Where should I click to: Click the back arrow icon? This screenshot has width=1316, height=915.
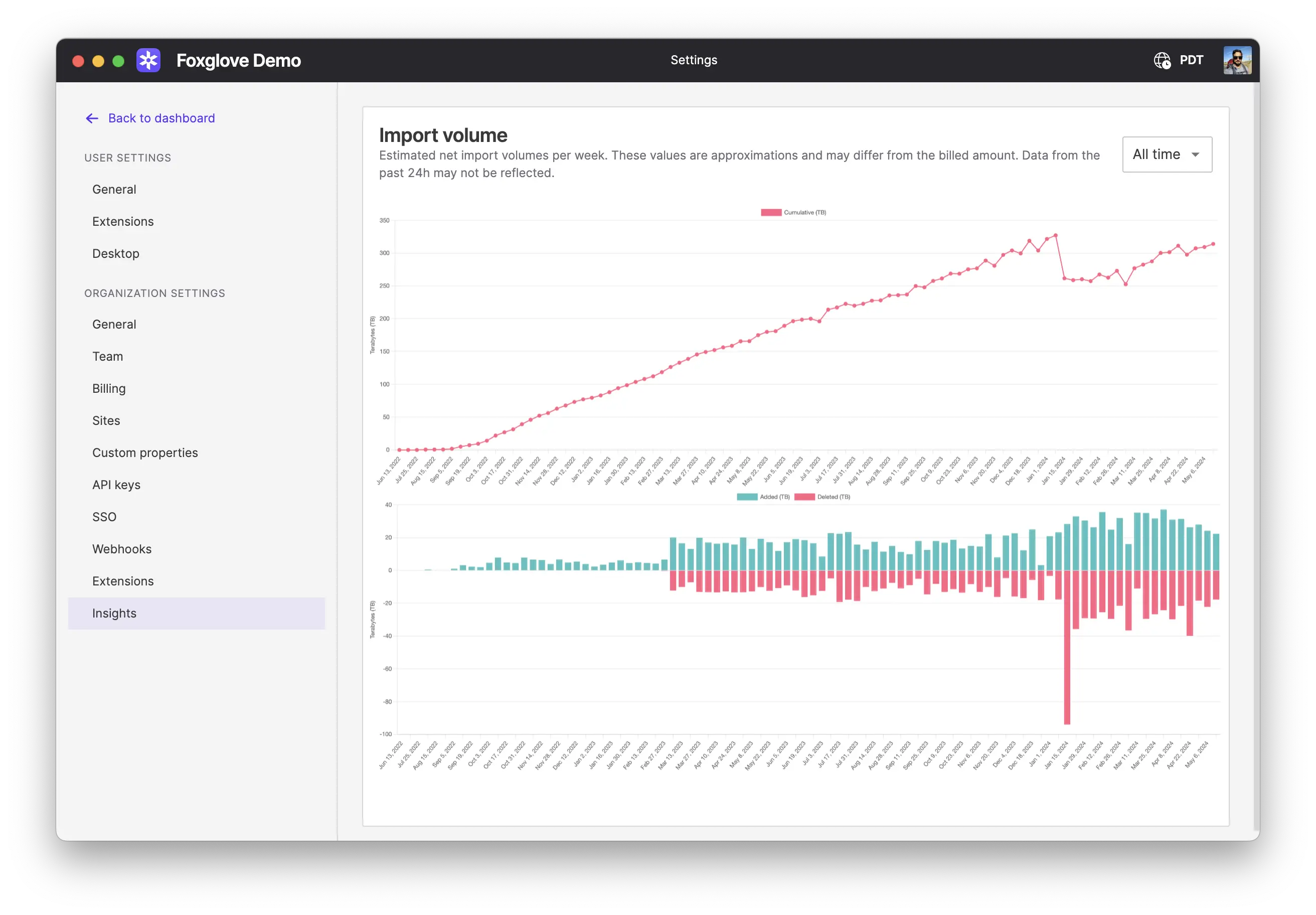(x=92, y=119)
